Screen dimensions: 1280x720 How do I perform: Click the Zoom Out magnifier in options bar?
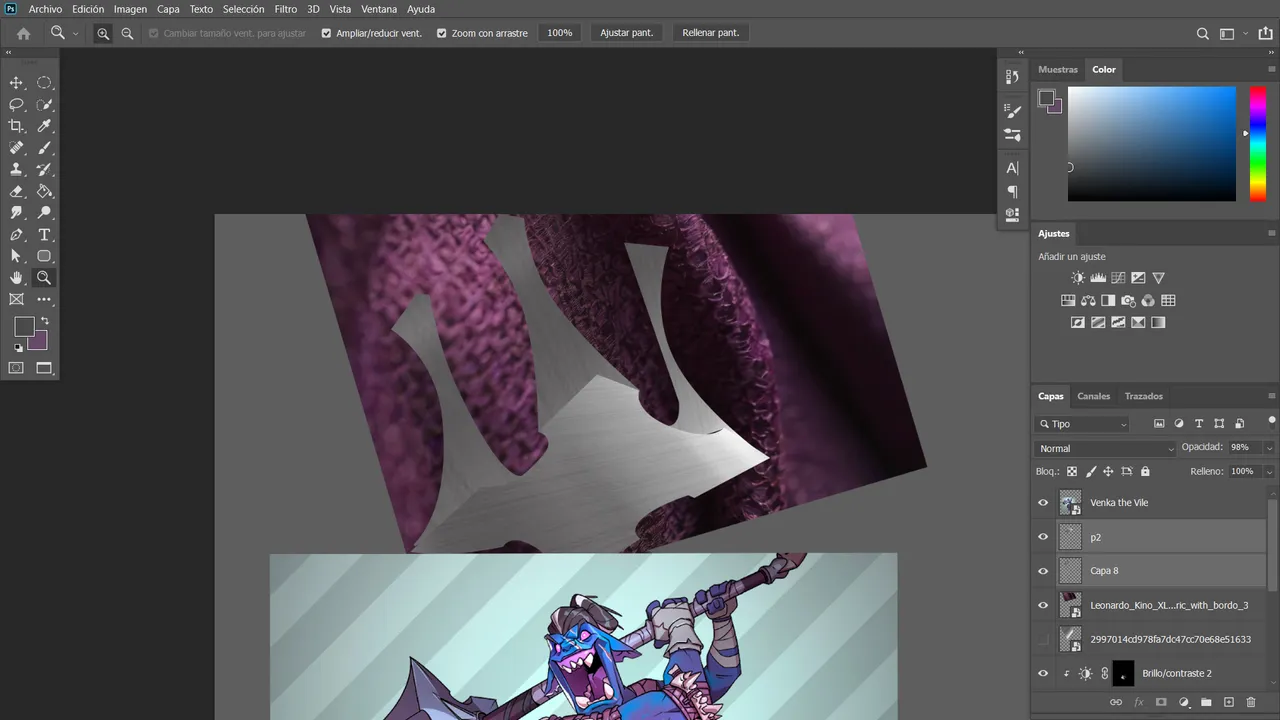[127, 33]
